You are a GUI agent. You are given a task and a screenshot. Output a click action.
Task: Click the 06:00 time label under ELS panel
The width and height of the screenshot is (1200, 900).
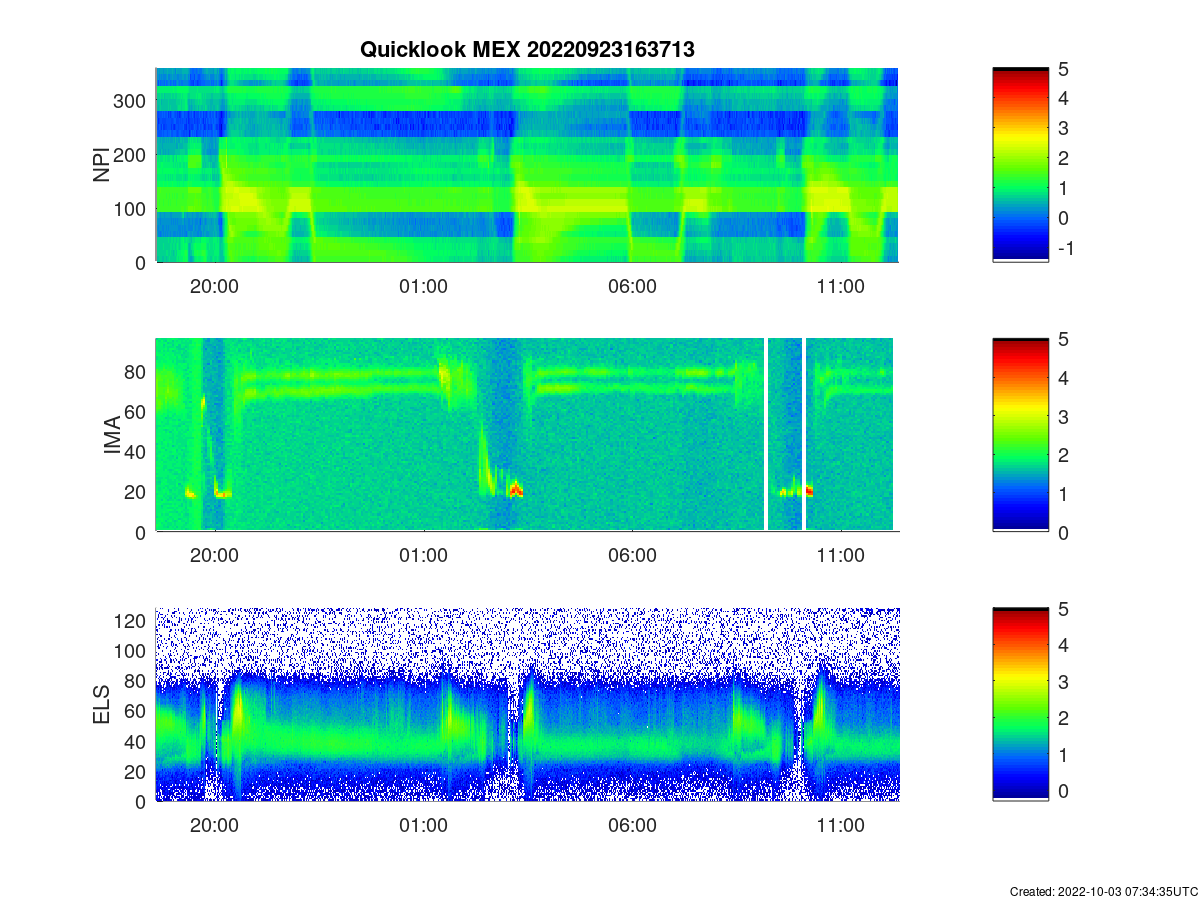(632, 826)
